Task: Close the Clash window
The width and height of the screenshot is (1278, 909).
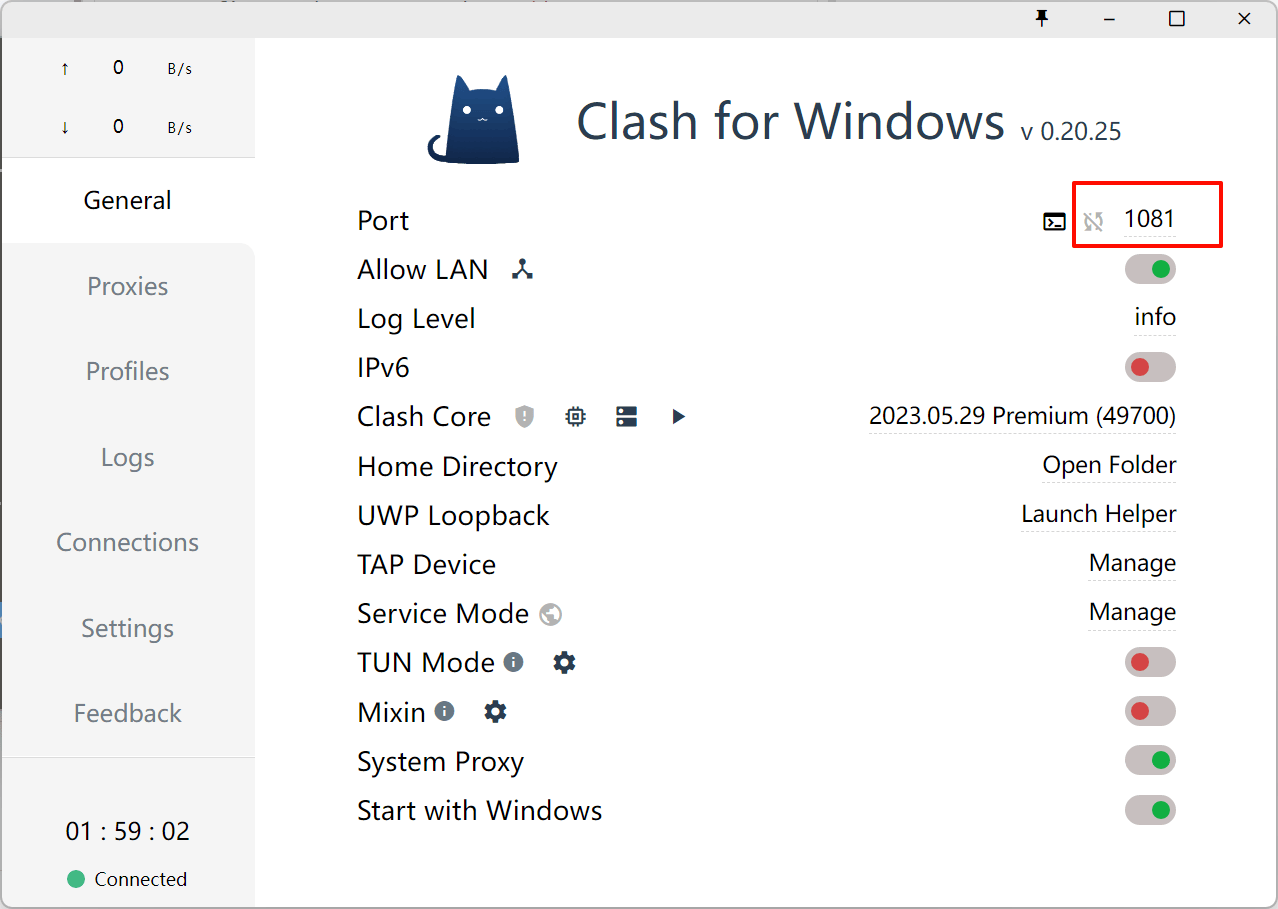Action: (x=1244, y=19)
